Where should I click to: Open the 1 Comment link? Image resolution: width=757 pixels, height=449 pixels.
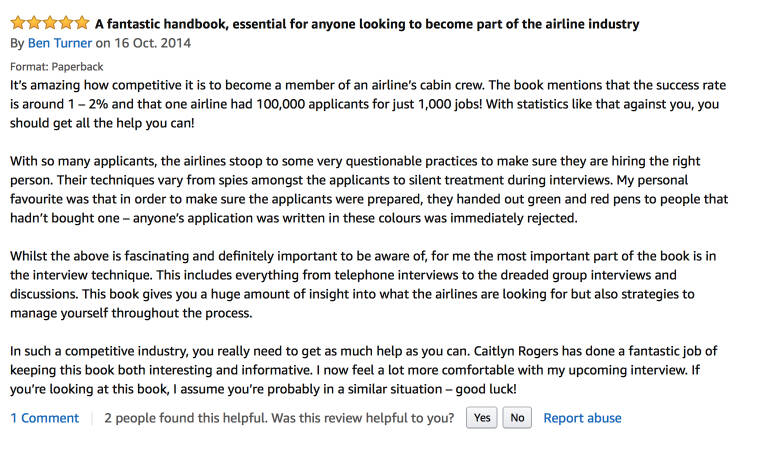click(44, 418)
